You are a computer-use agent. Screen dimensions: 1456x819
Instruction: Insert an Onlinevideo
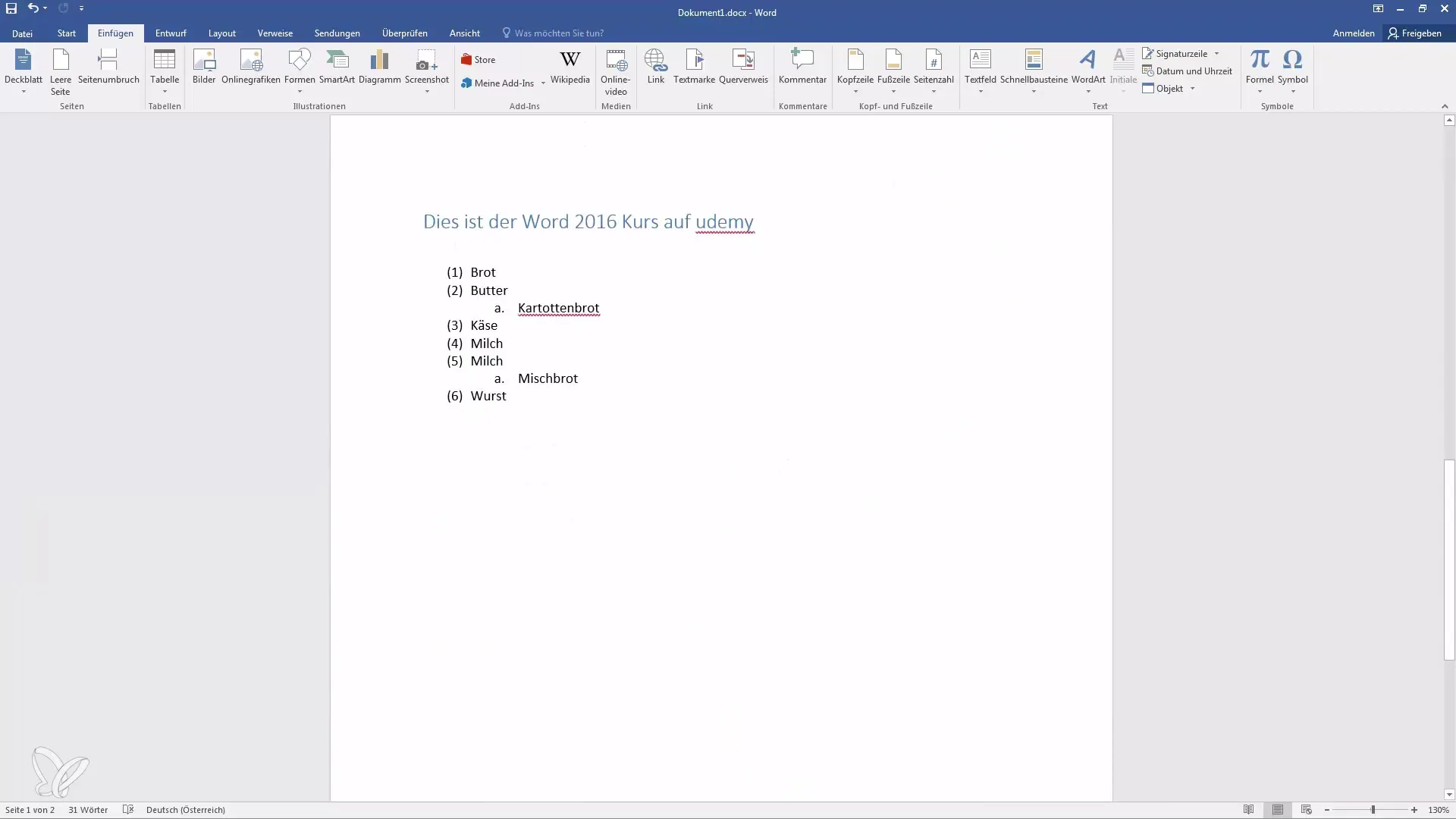click(616, 71)
